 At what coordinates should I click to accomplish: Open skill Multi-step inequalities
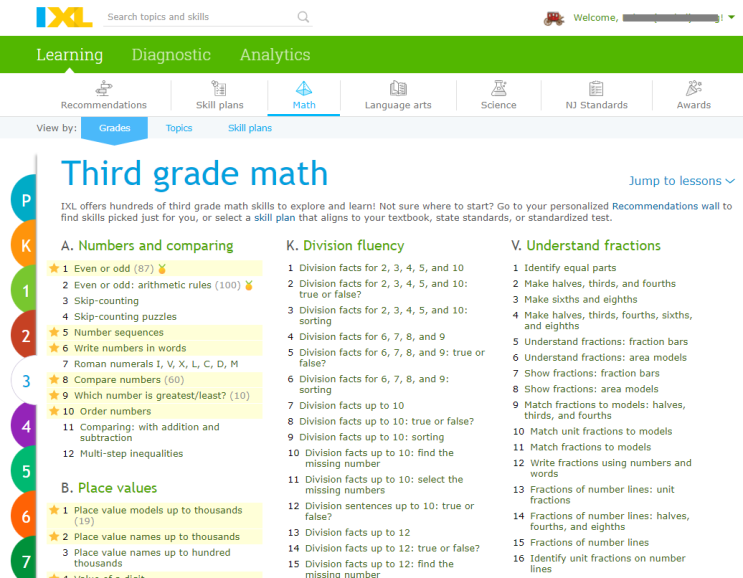[x=131, y=453]
